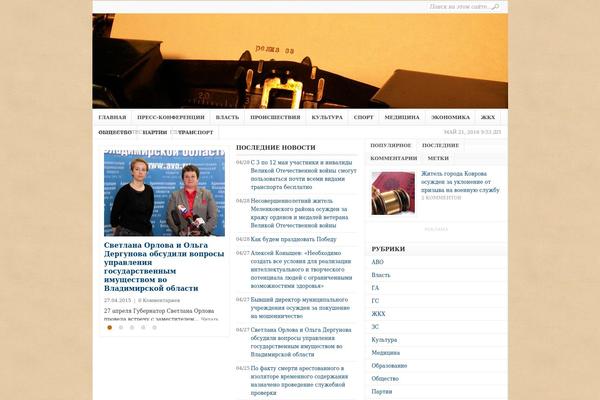Open the ПРОИСШЕСТВИЯ menu item

click(x=275, y=117)
